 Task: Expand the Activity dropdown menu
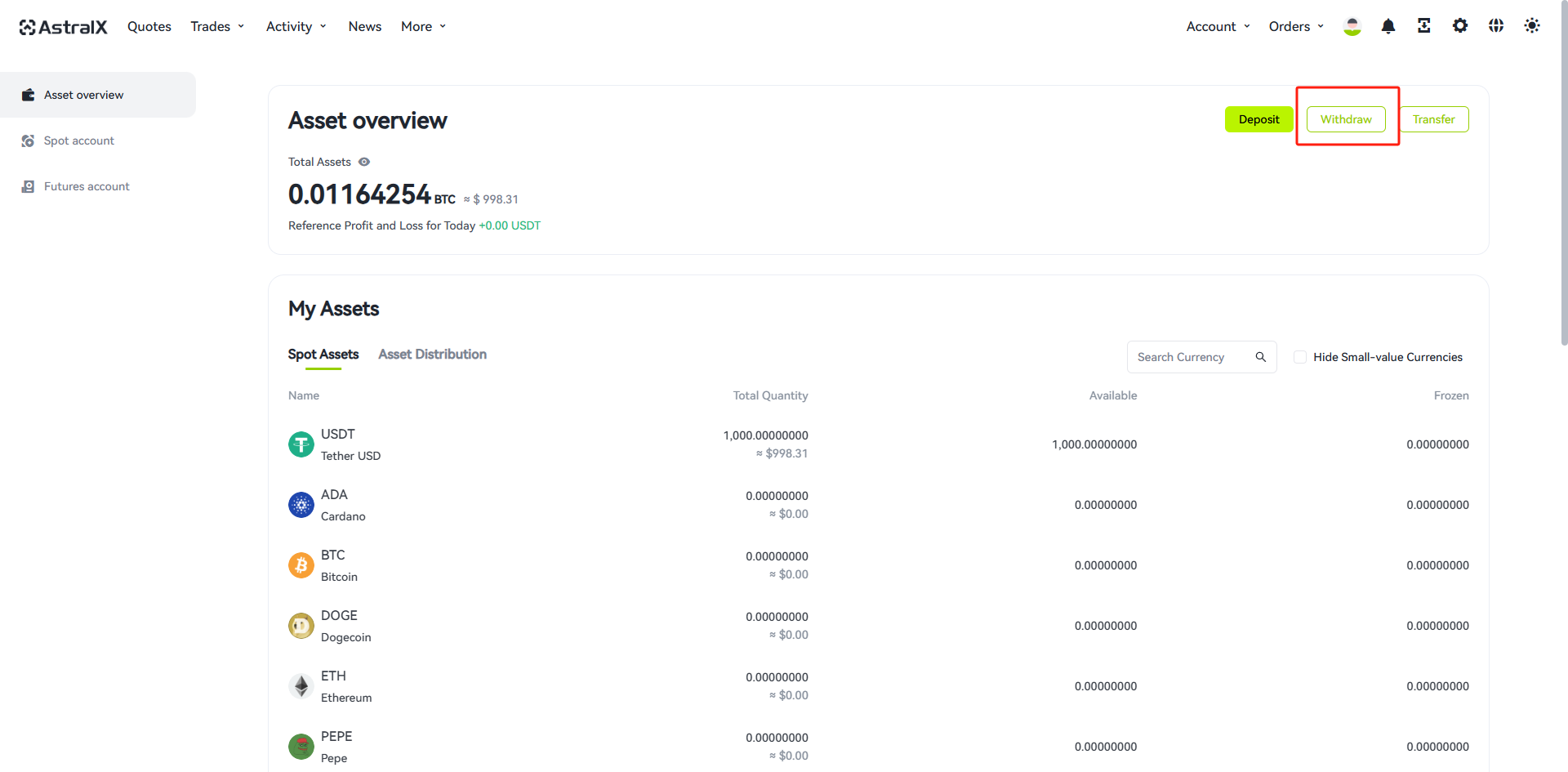296,26
